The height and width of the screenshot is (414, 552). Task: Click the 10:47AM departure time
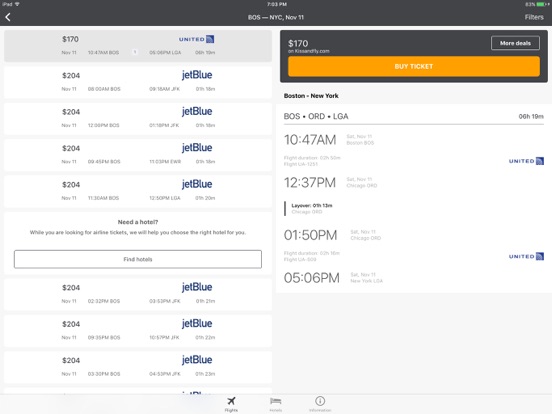pos(310,140)
